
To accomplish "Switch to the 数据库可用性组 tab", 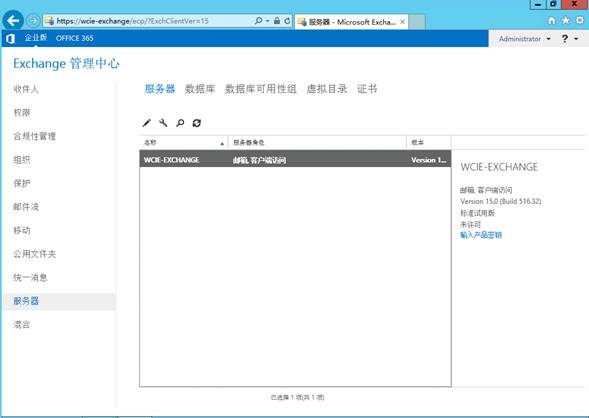I will (261, 89).
